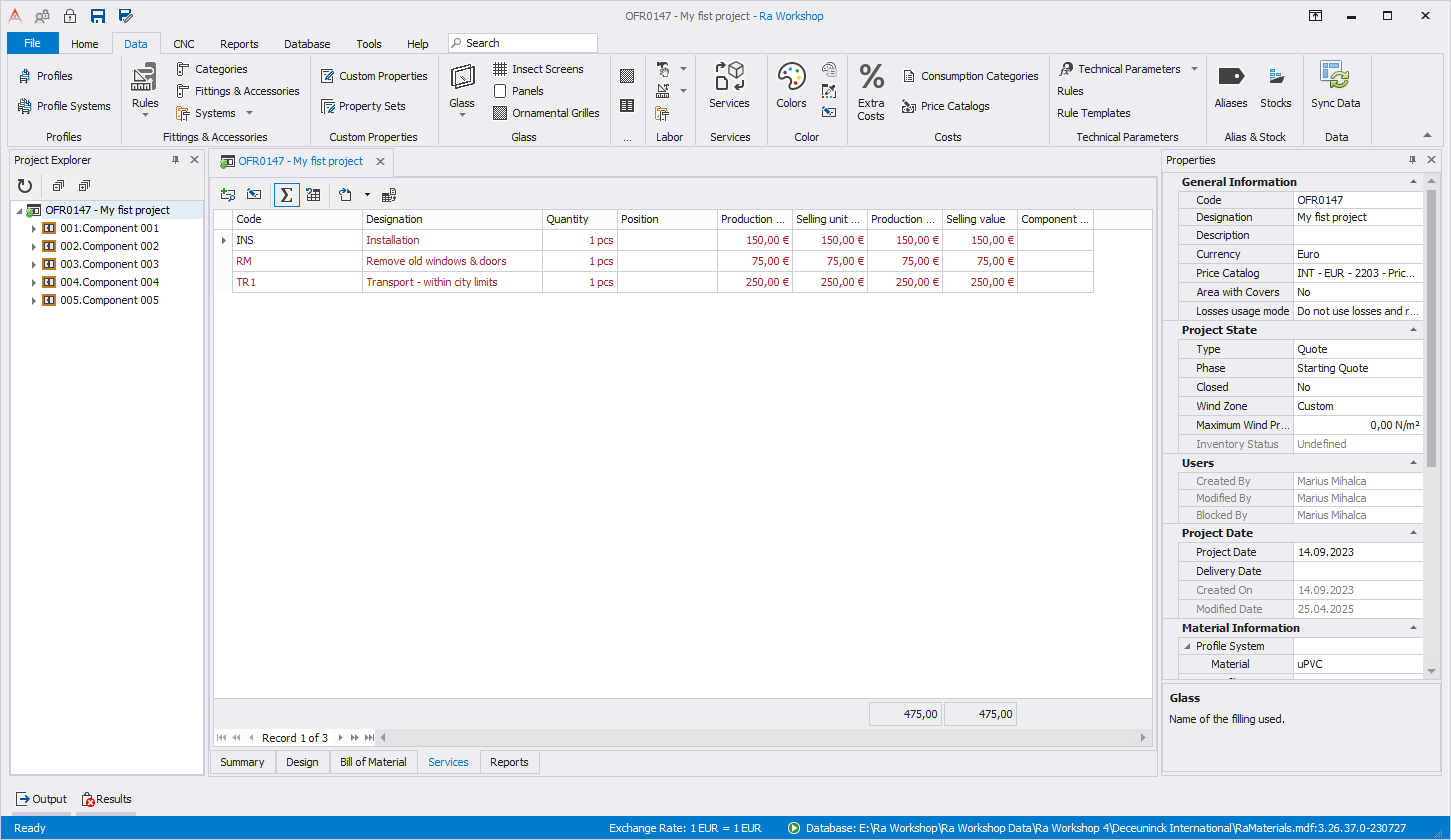Pin the Properties panel
The height and width of the screenshot is (840, 1451).
1412,160
